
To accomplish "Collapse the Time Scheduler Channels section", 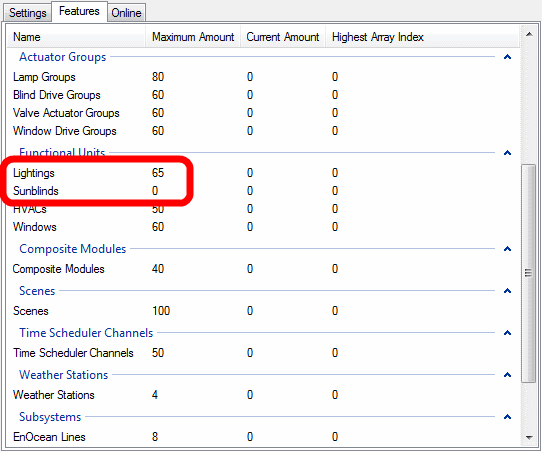I will 507,332.
